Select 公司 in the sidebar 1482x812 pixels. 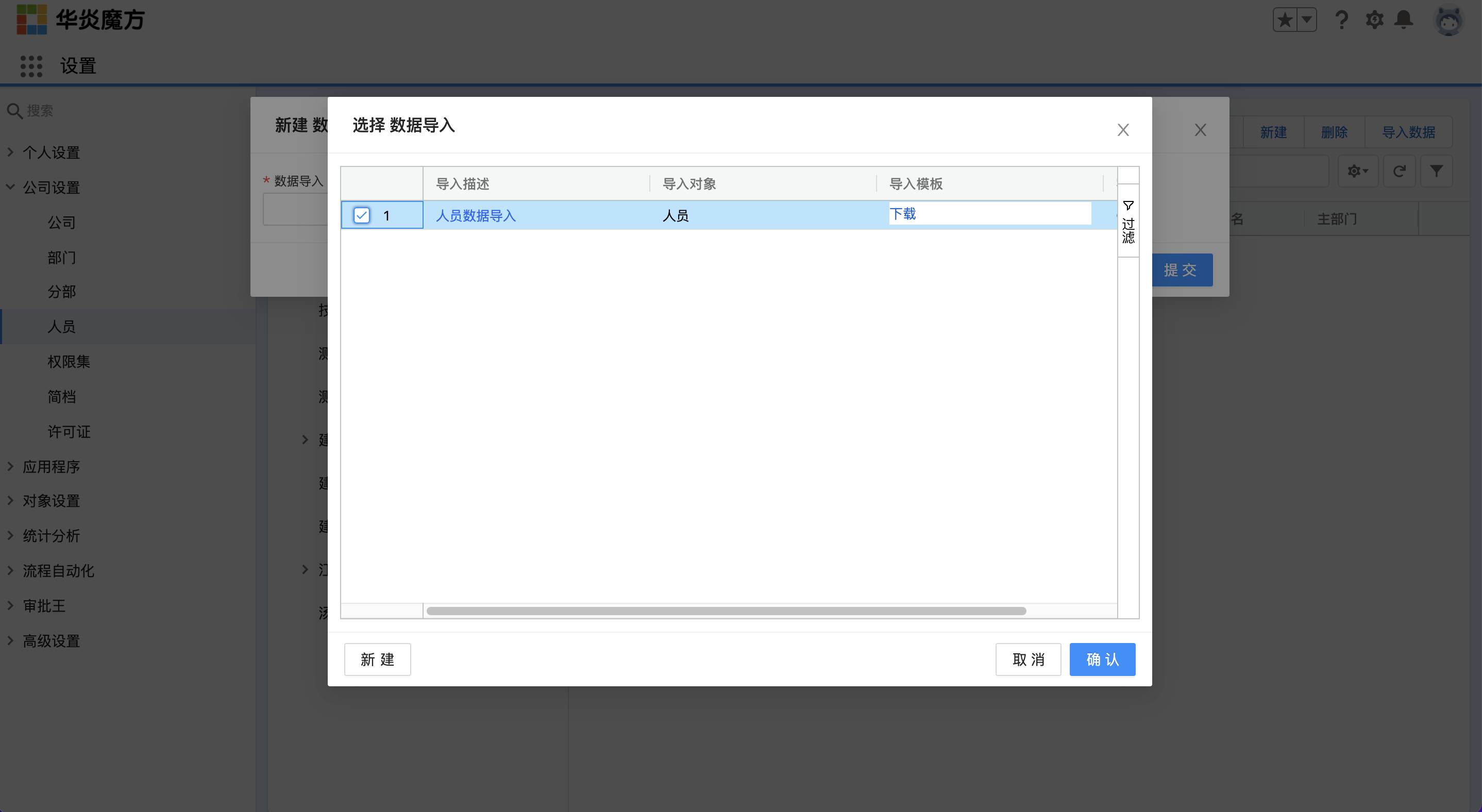[61, 223]
